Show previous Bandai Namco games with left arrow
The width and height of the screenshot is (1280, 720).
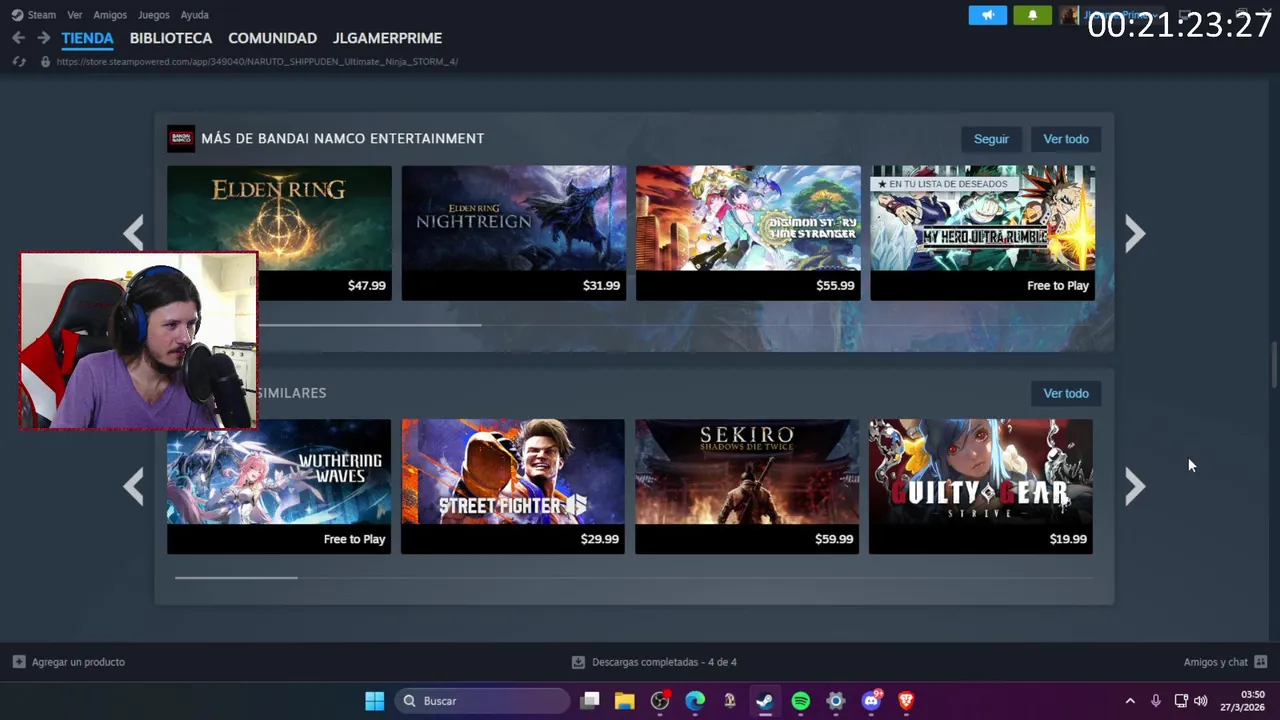click(x=134, y=233)
